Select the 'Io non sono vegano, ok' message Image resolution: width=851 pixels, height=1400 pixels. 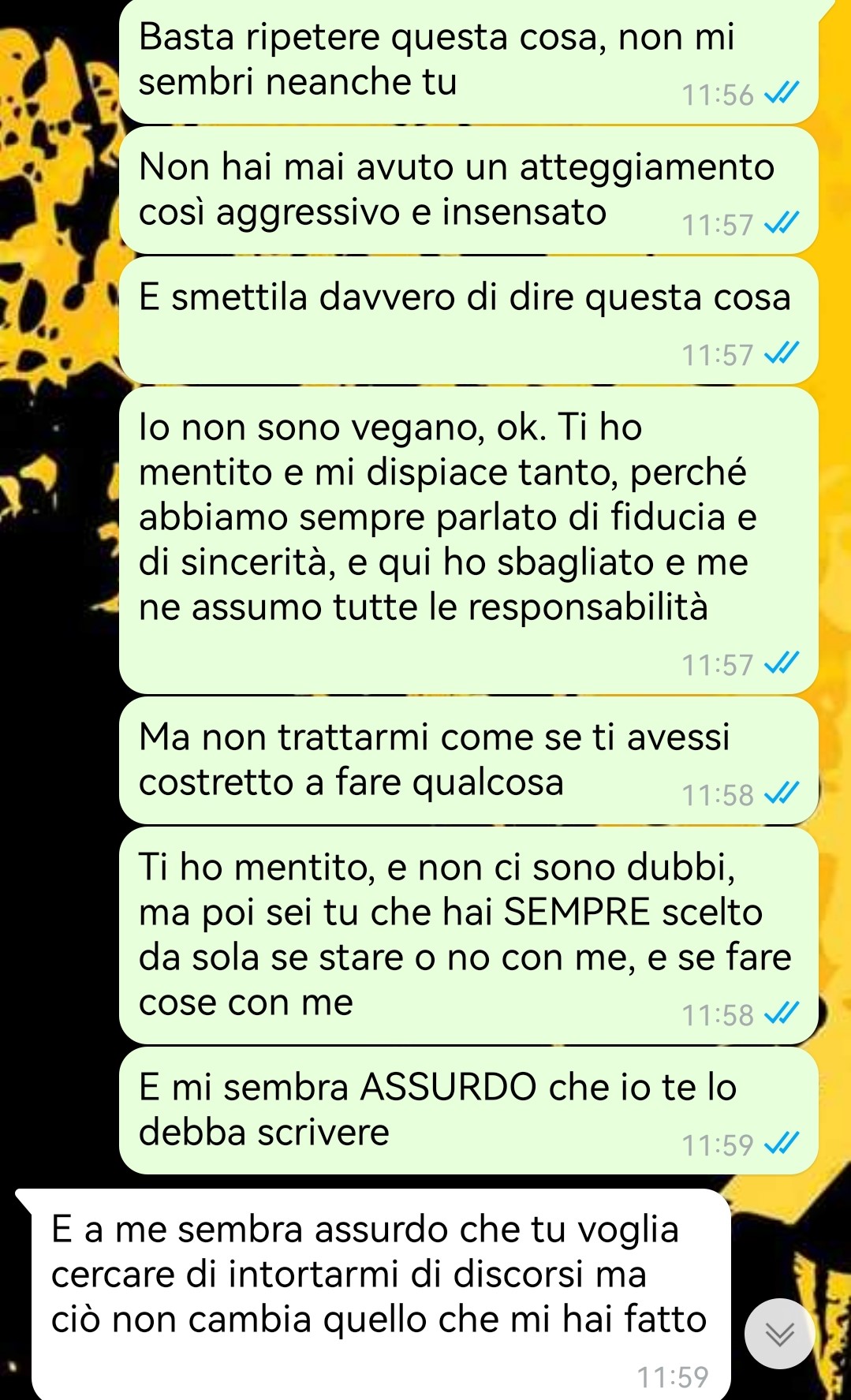pyautogui.click(x=468, y=540)
